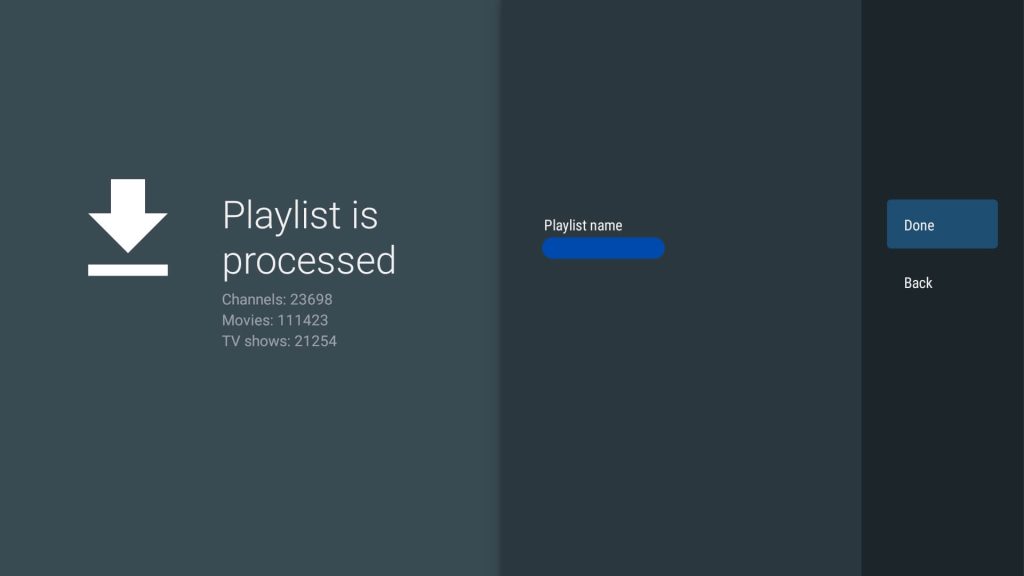Click the number 21254 next to TV shows

pyautogui.click(x=315, y=341)
